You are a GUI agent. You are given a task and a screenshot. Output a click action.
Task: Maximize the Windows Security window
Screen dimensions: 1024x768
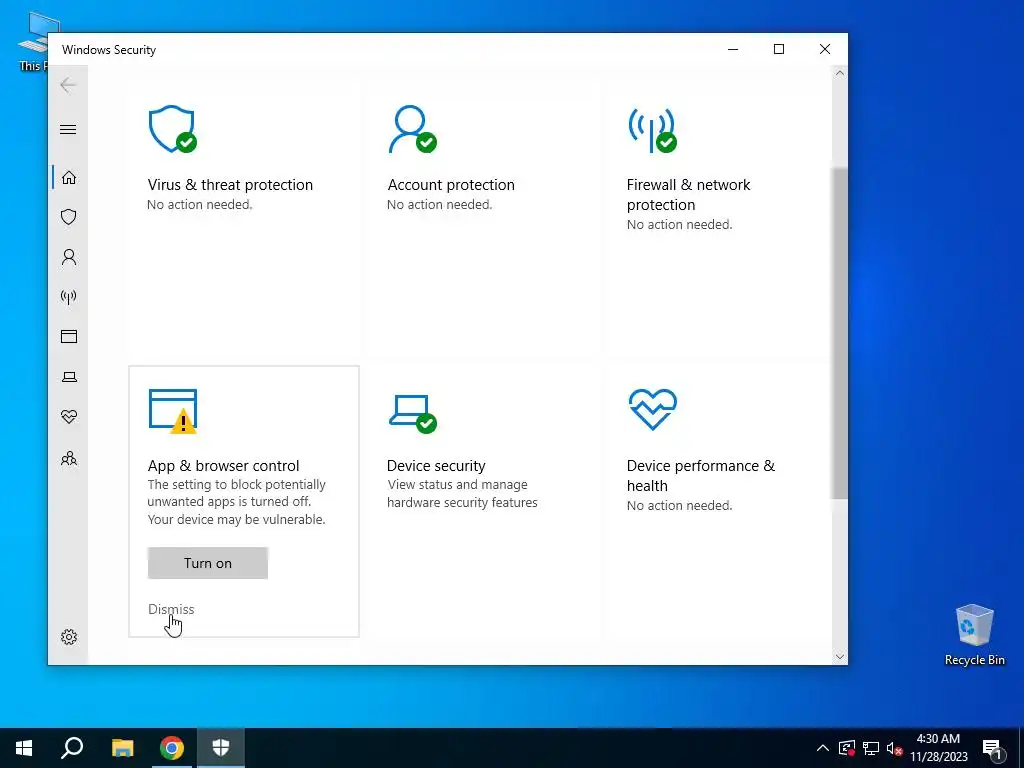pos(778,50)
